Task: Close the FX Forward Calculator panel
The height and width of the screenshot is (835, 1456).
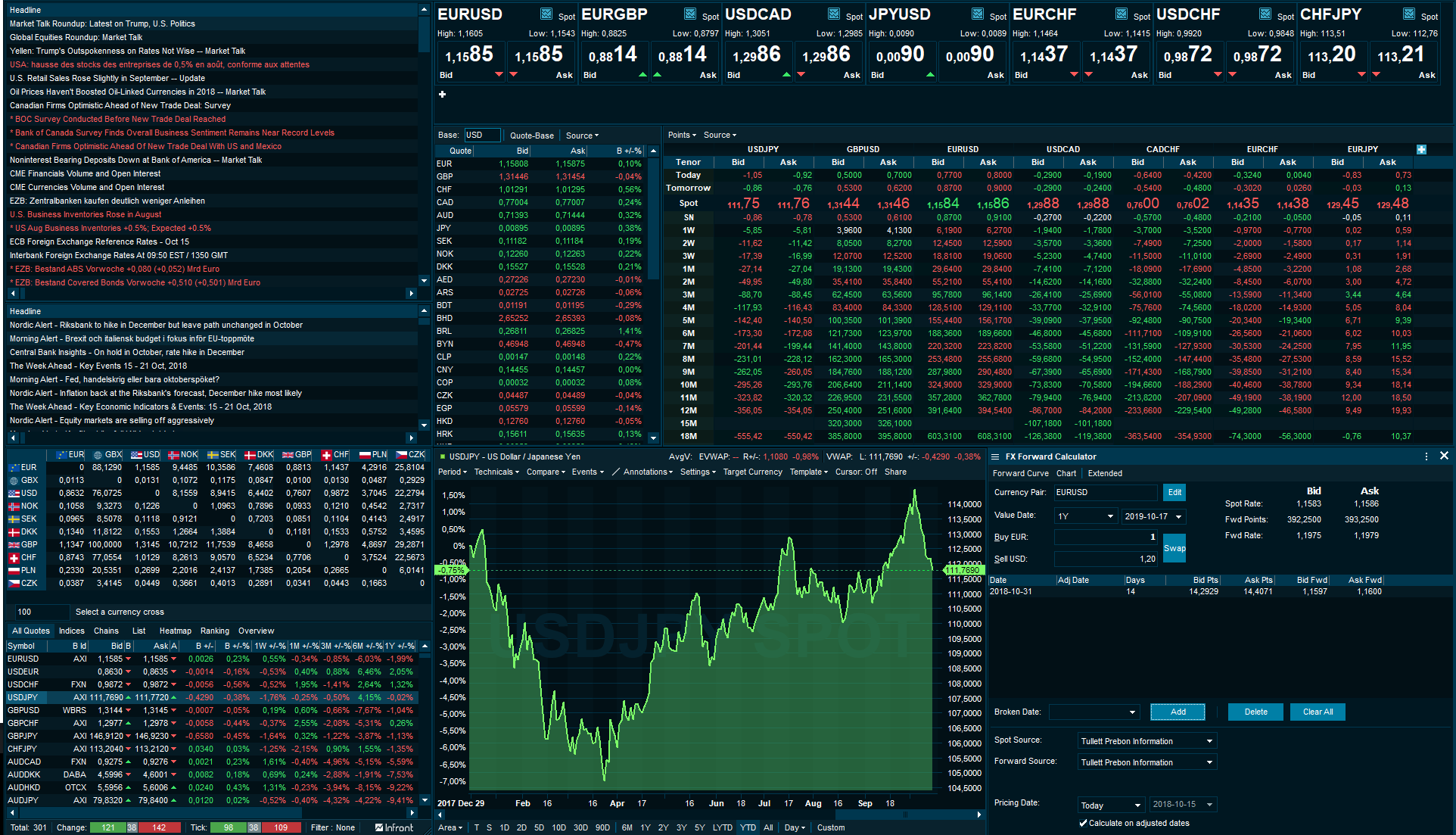Action: click(1444, 456)
